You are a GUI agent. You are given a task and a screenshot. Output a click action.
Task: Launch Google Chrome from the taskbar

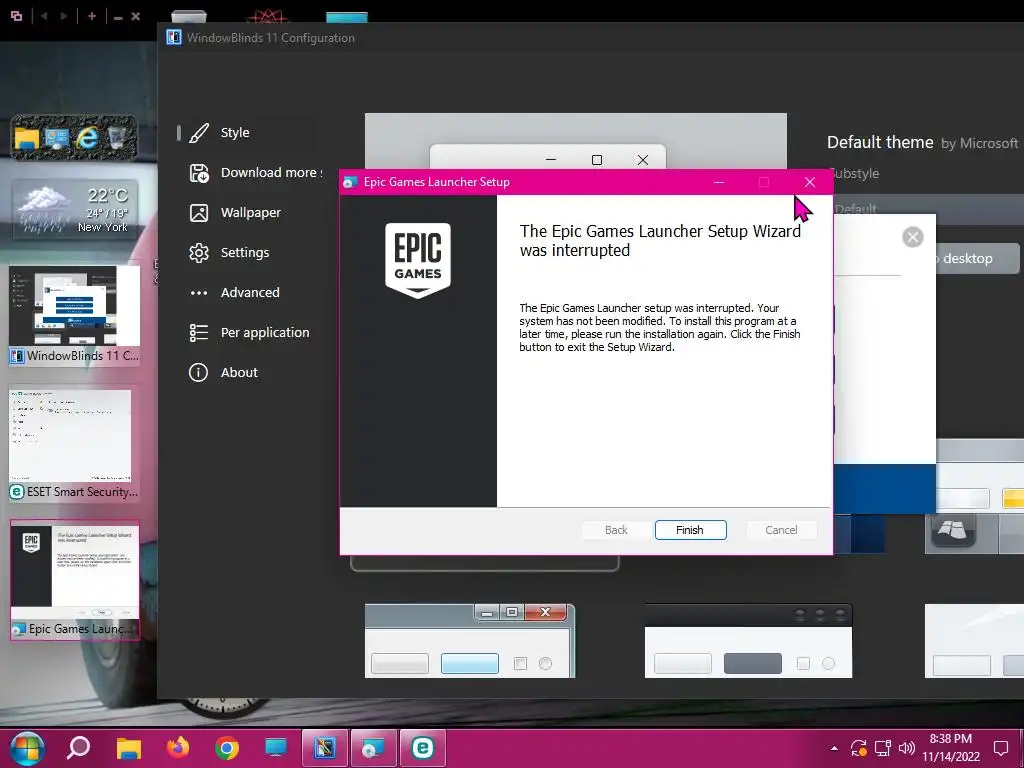(x=227, y=748)
